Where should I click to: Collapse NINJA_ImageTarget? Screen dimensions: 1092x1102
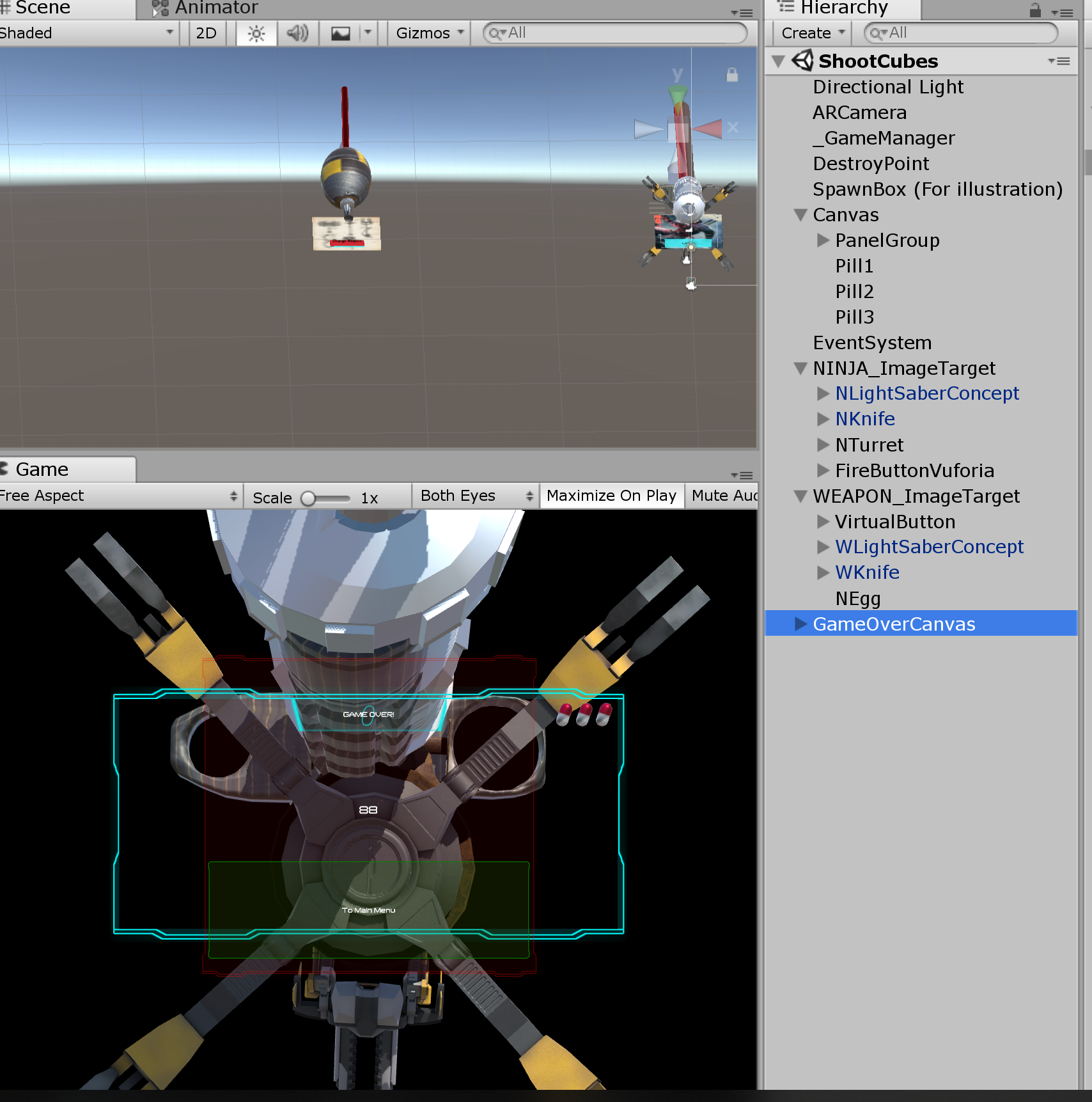coord(800,368)
